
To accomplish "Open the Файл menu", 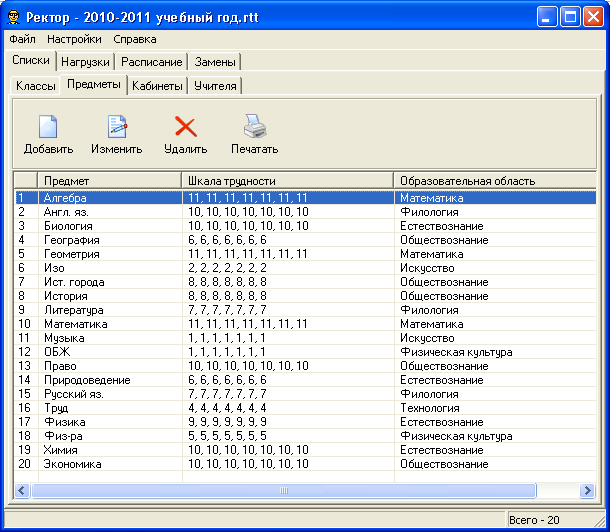I will [x=22, y=39].
